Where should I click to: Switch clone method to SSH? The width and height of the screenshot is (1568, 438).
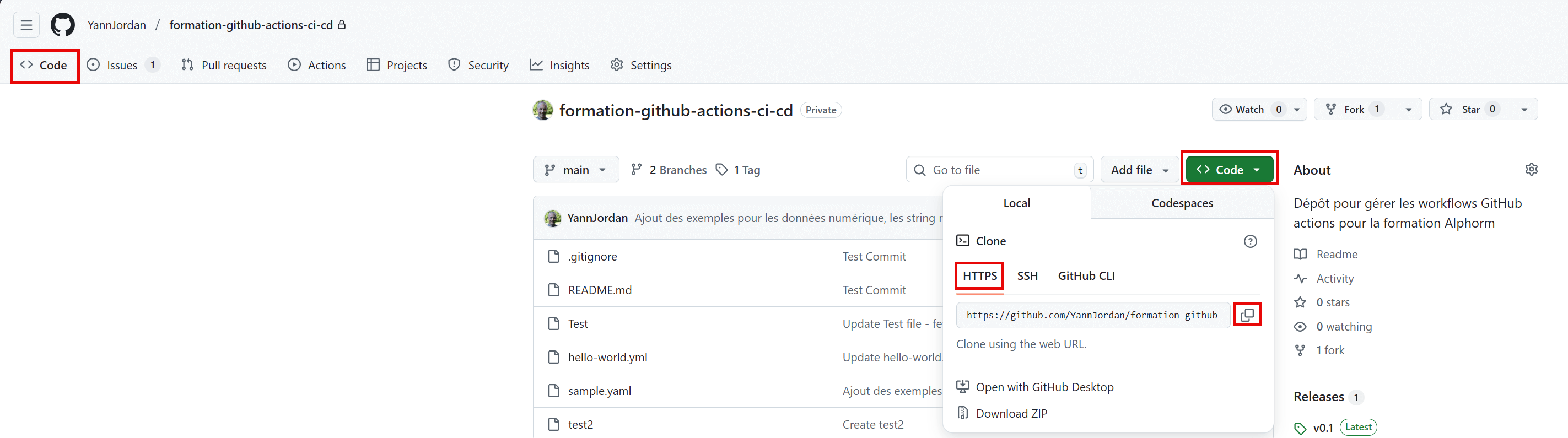[1027, 275]
